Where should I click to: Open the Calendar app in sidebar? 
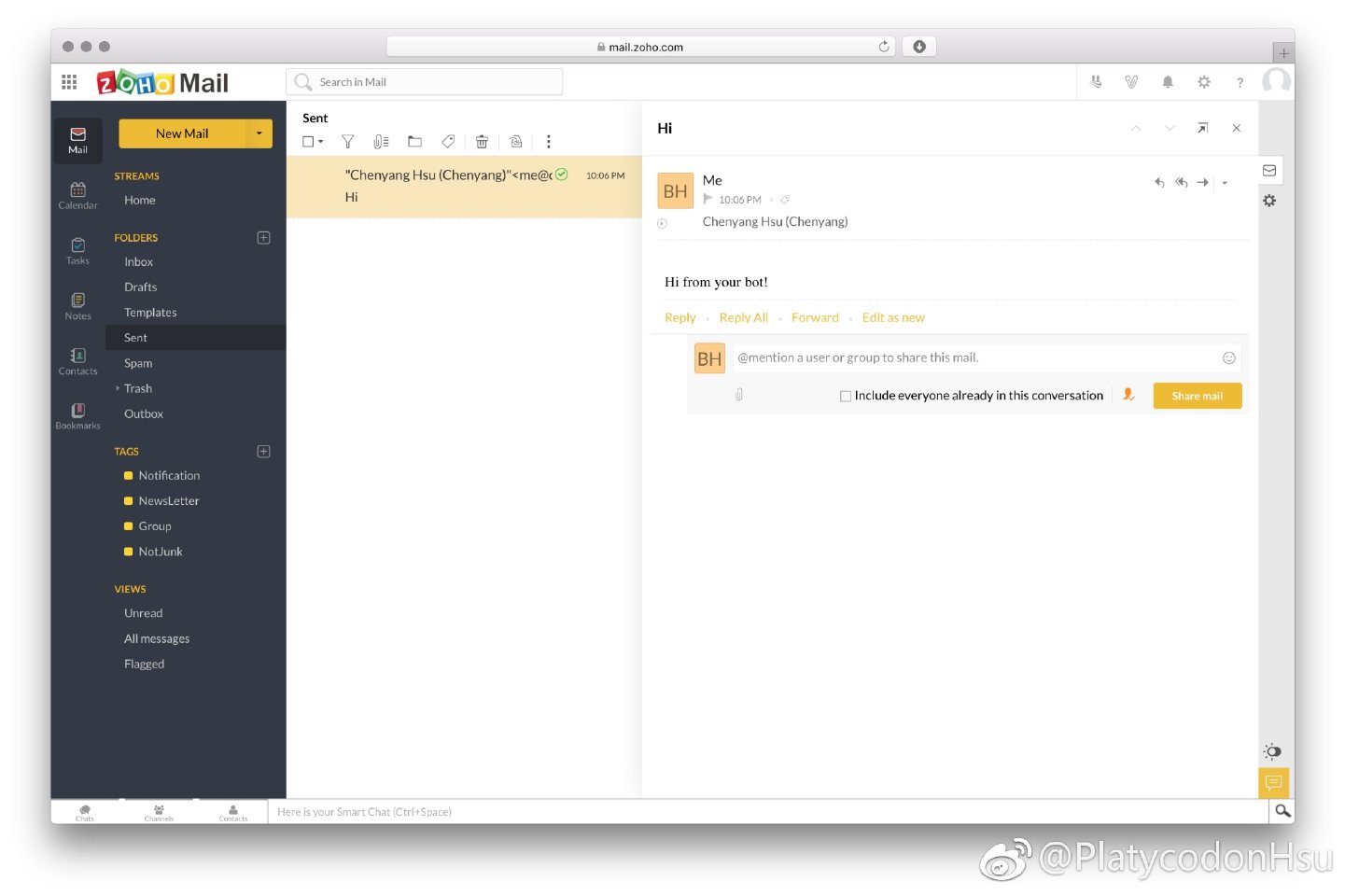(77, 195)
